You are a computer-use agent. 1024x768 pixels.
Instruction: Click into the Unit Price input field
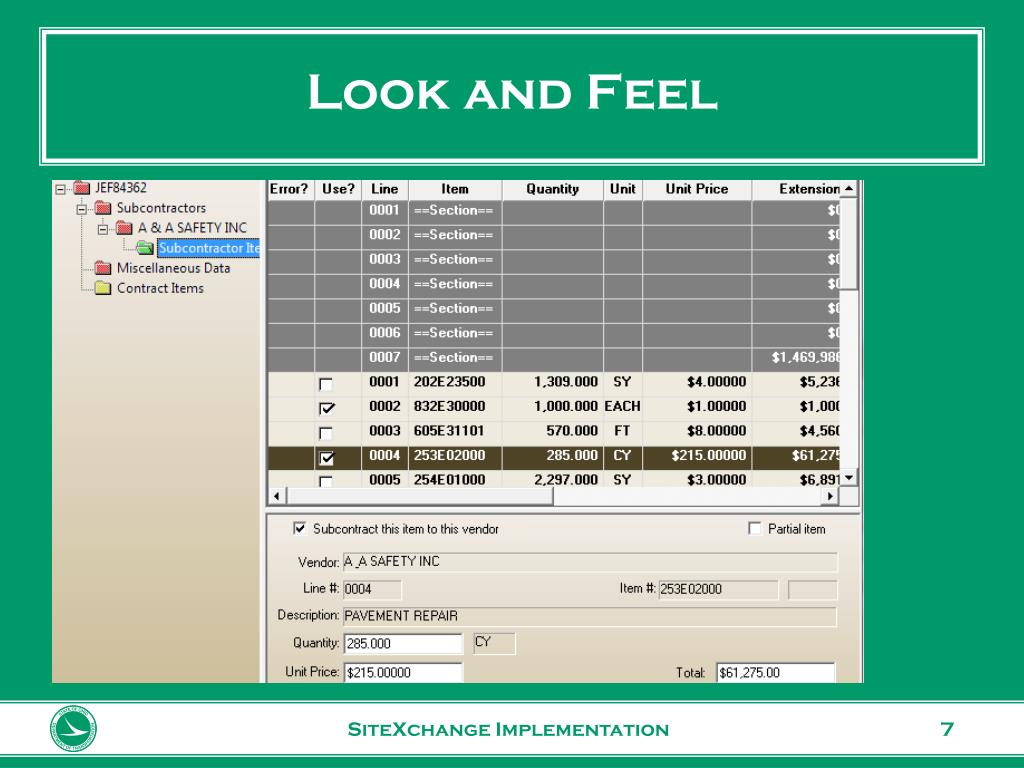coord(402,673)
